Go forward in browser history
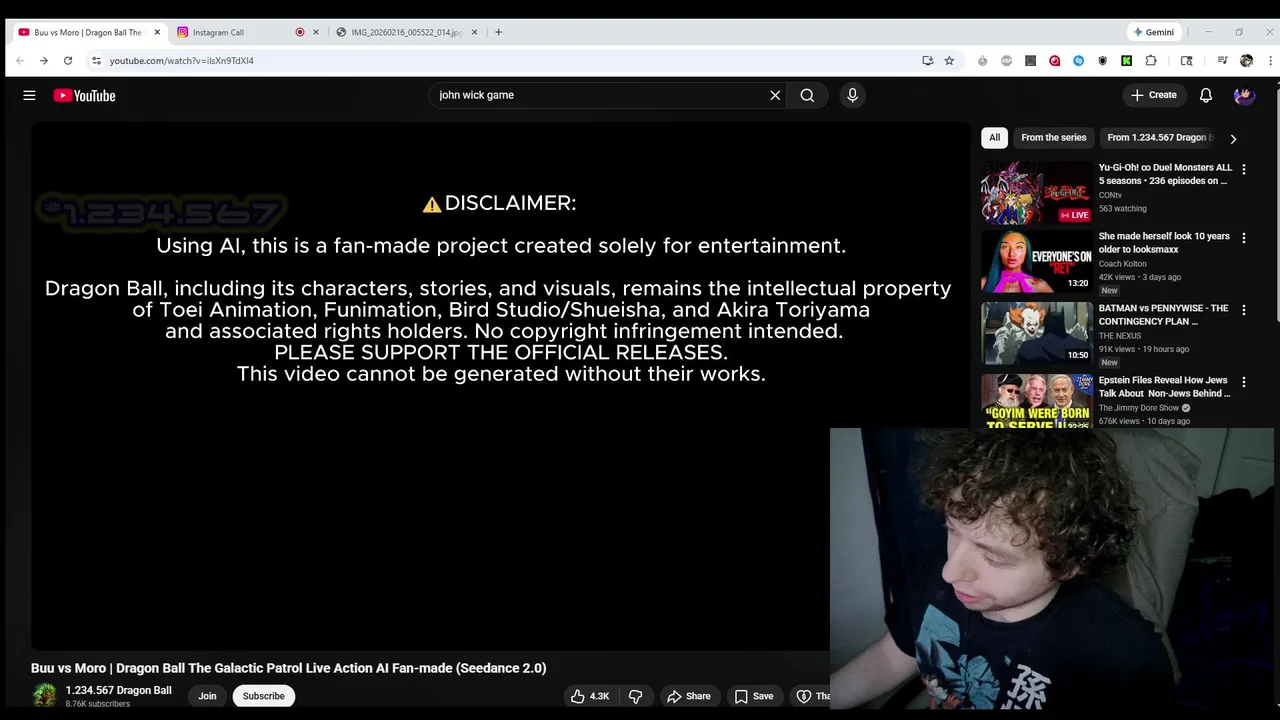Screen dimensions: 1280x720 (x=44, y=61)
